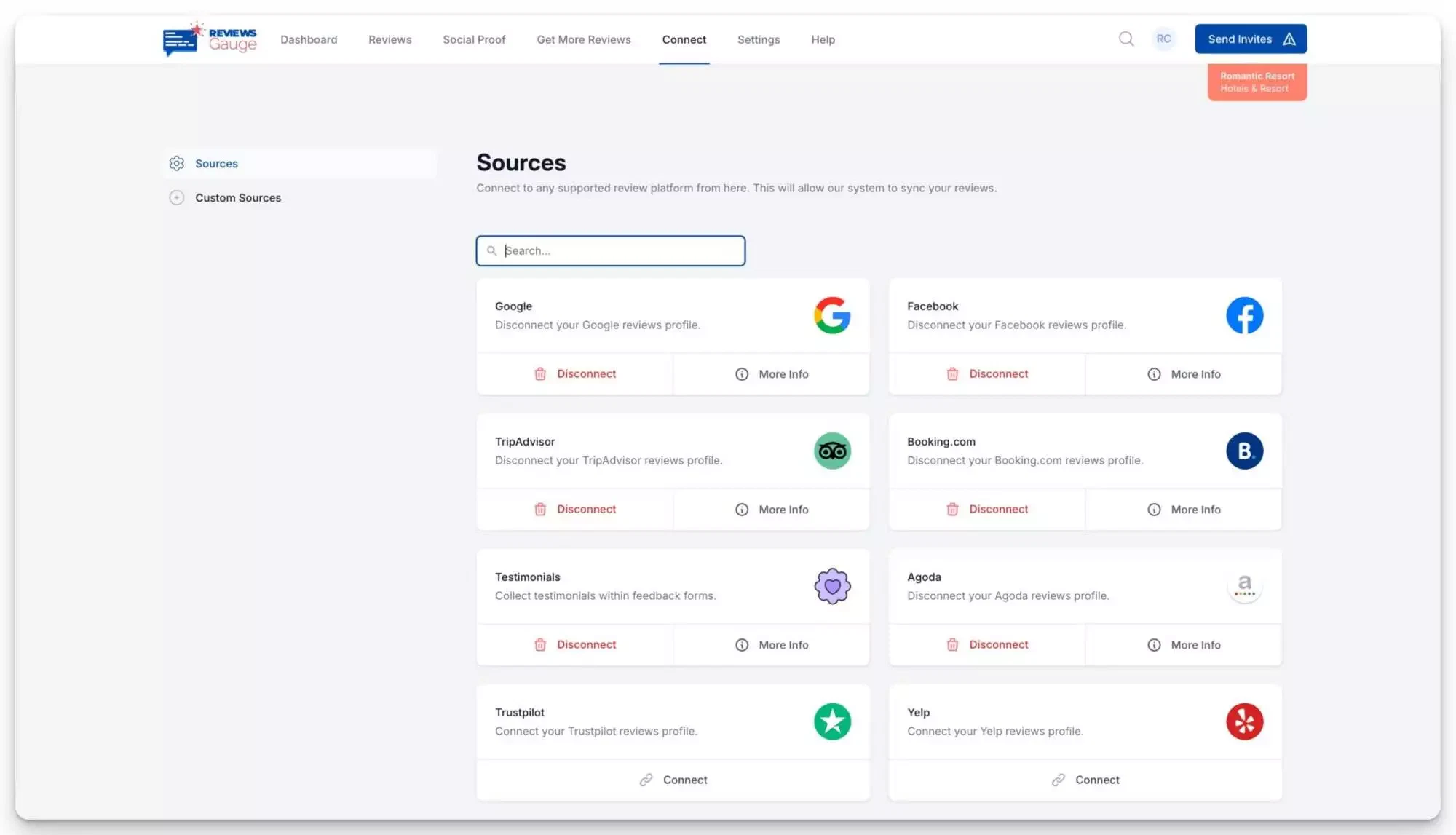The width and height of the screenshot is (1456, 835).
Task: Click the TripAdvisor owl icon
Action: pyautogui.click(x=832, y=451)
